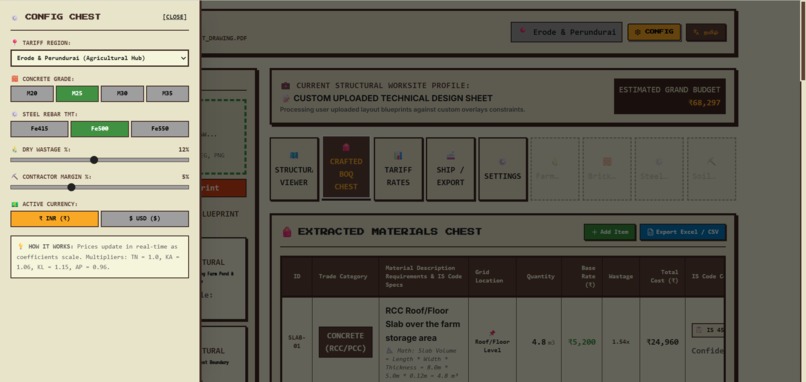Select the dimmed Steel slot
This screenshot has width=806, height=382.
(x=659, y=169)
